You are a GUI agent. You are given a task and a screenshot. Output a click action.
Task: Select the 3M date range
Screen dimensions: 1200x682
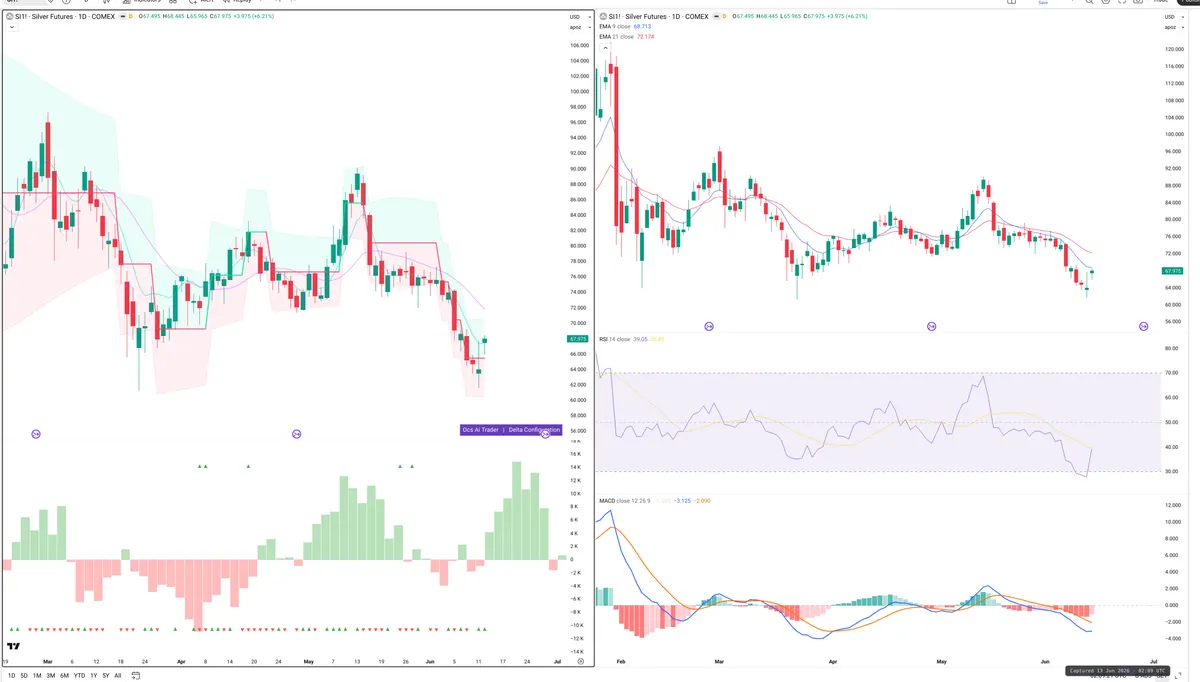click(x=51, y=676)
